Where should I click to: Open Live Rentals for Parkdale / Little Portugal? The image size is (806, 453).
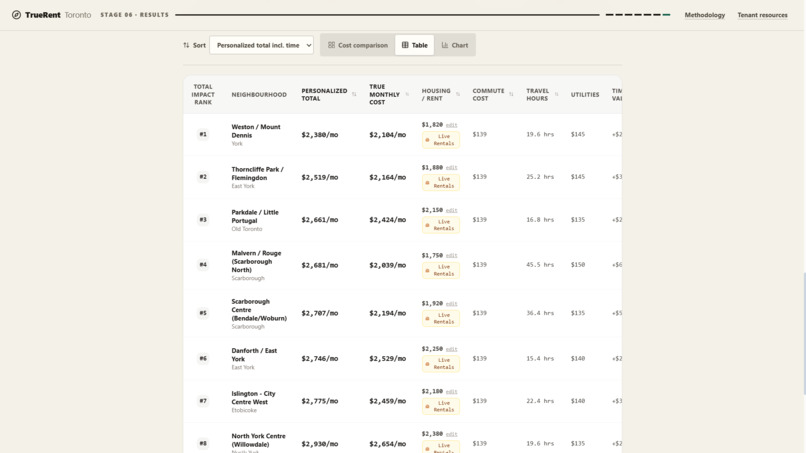441,225
